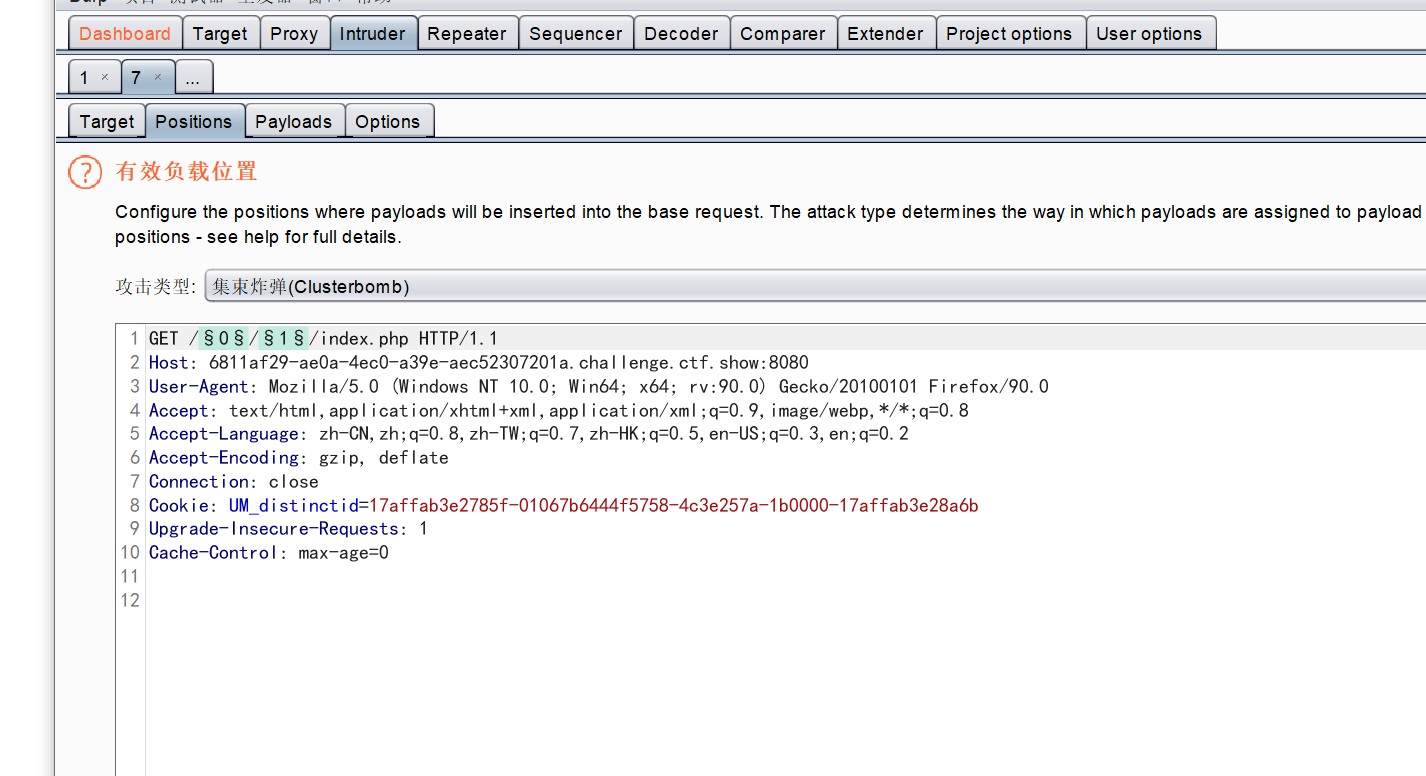Image resolution: width=1426 pixels, height=776 pixels.
Task: Click the Connection: close line
Action: [234, 482]
